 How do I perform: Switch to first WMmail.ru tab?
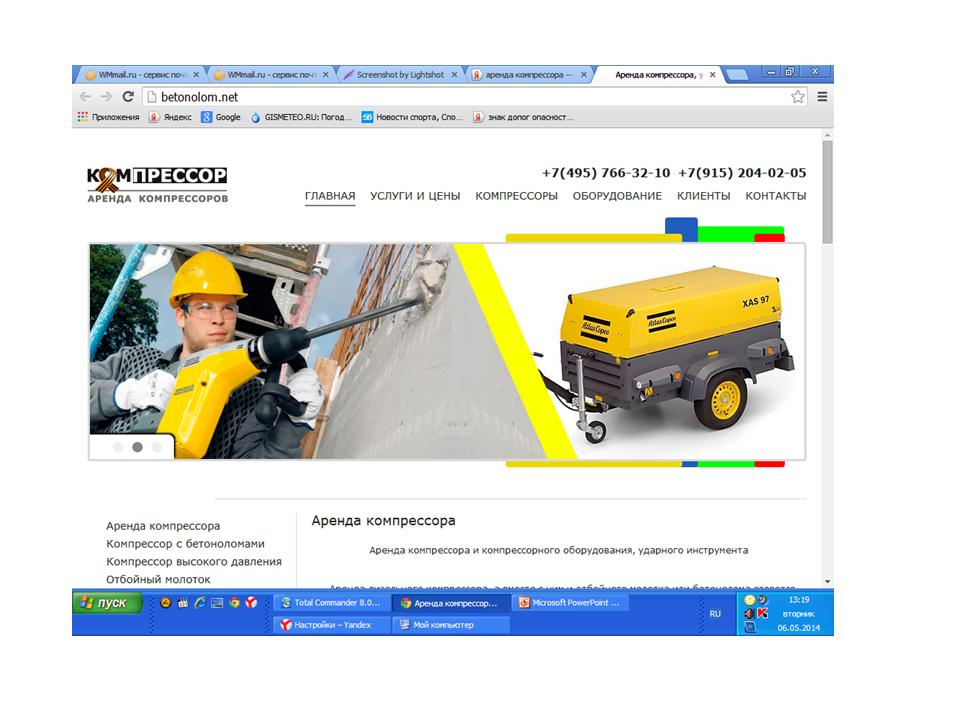pyautogui.click(x=140, y=75)
